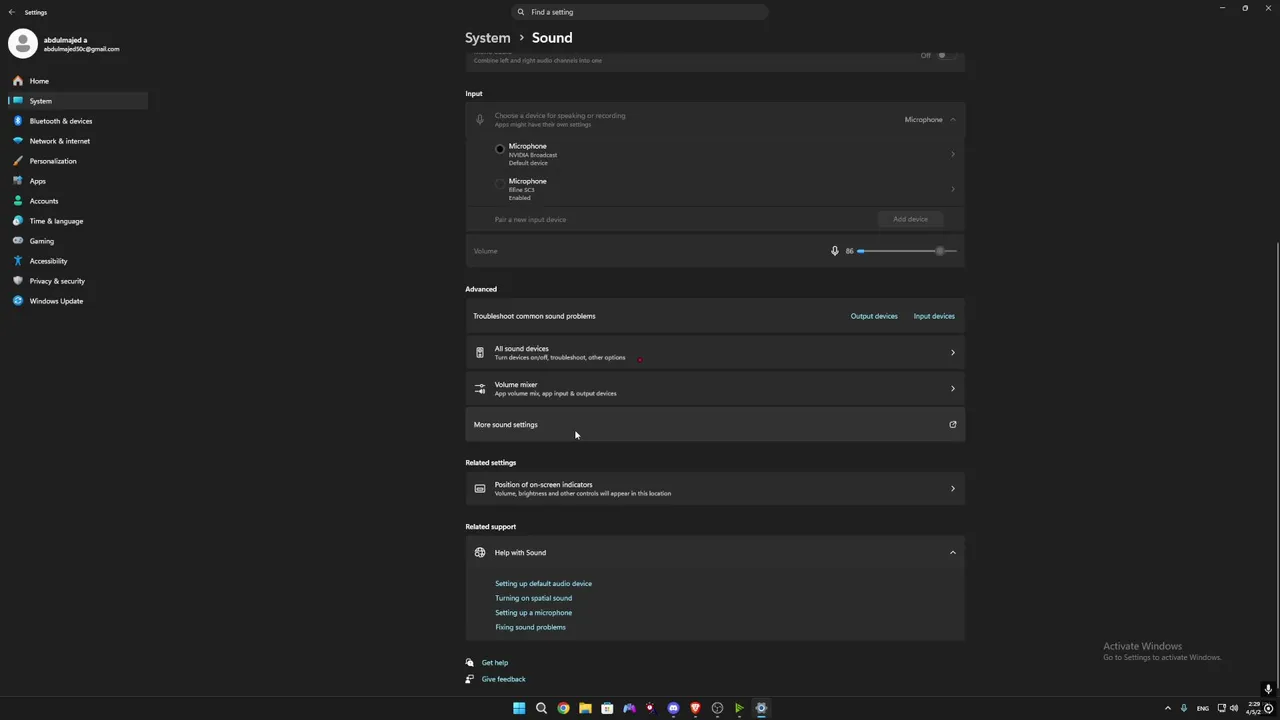Select Gaming in the sidebar
This screenshot has height=720, width=1280.
click(41, 241)
